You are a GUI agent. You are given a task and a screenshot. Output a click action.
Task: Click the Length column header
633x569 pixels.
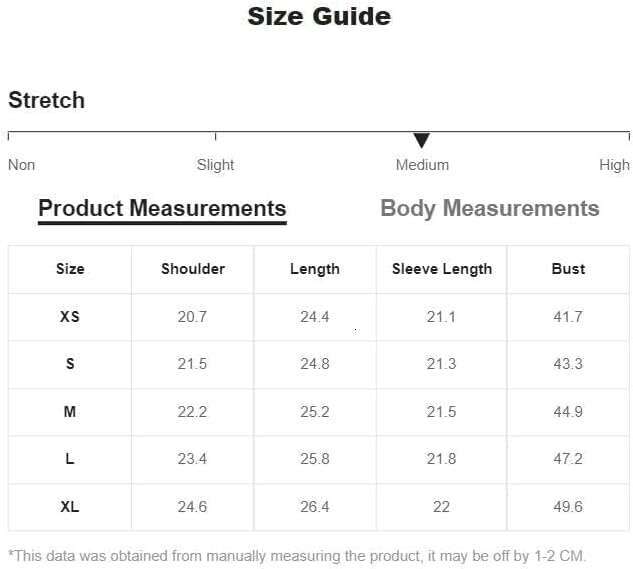pos(315,269)
